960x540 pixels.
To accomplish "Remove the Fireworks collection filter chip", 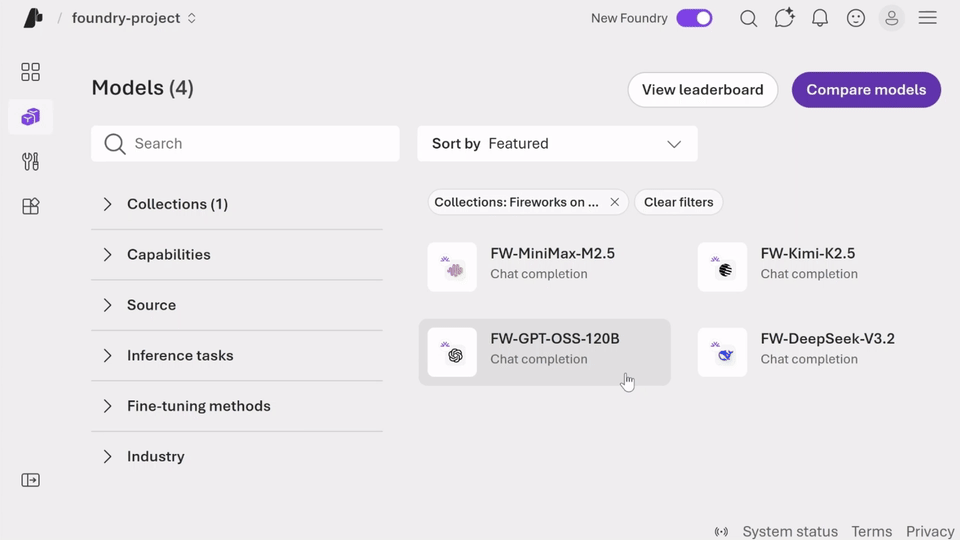I will tap(615, 202).
